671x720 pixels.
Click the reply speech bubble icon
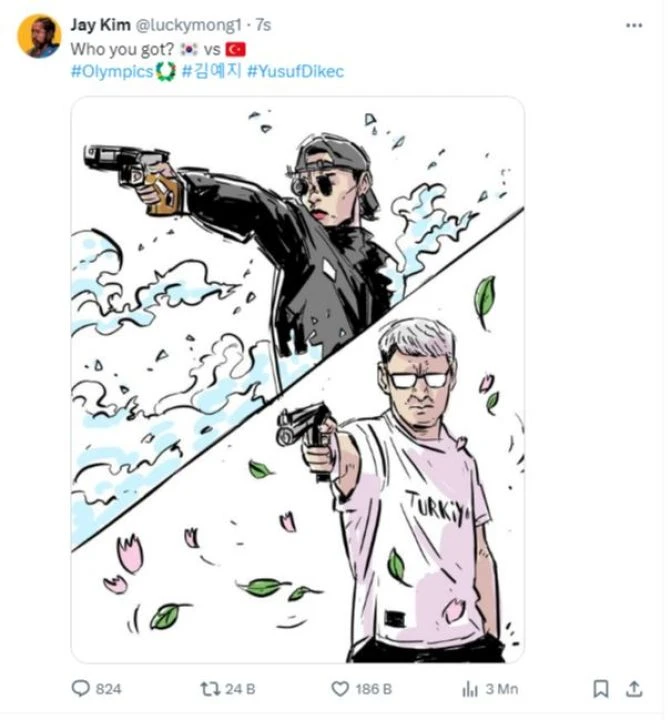click(81, 688)
